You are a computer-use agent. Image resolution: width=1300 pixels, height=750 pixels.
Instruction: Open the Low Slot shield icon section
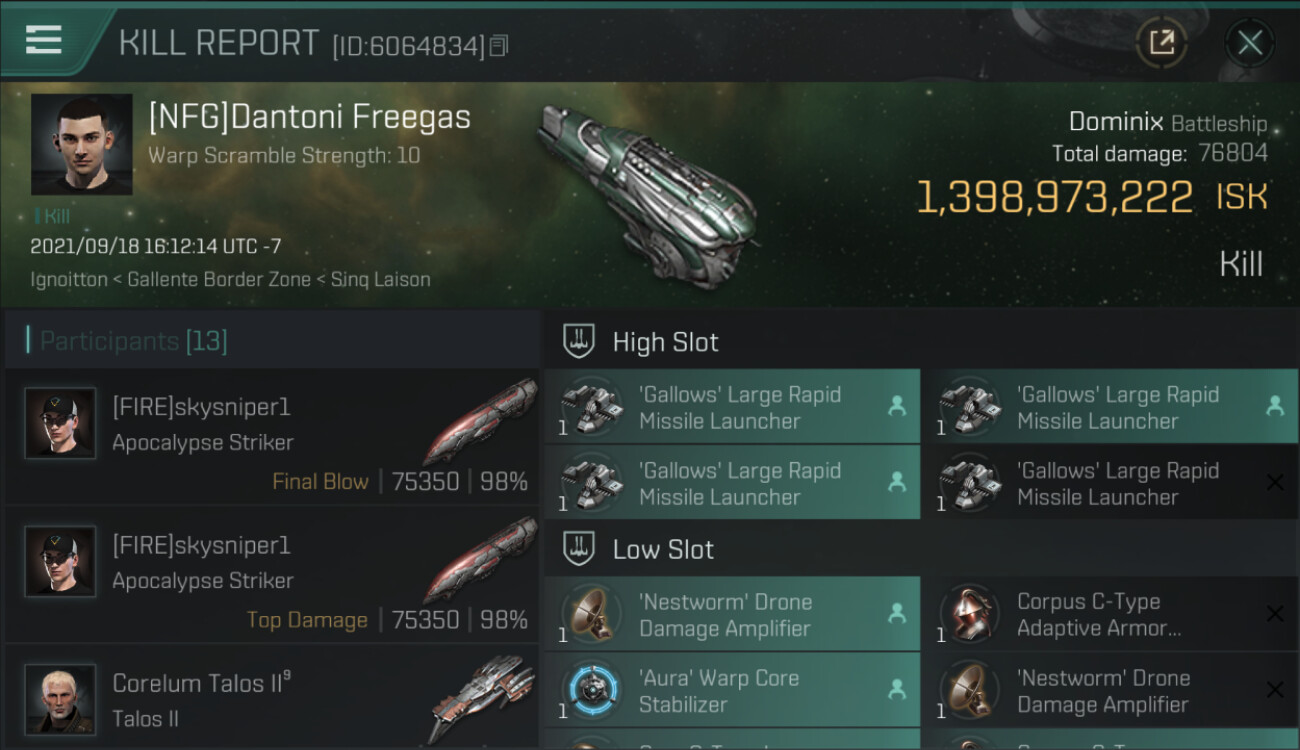click(x=580, y=549)
